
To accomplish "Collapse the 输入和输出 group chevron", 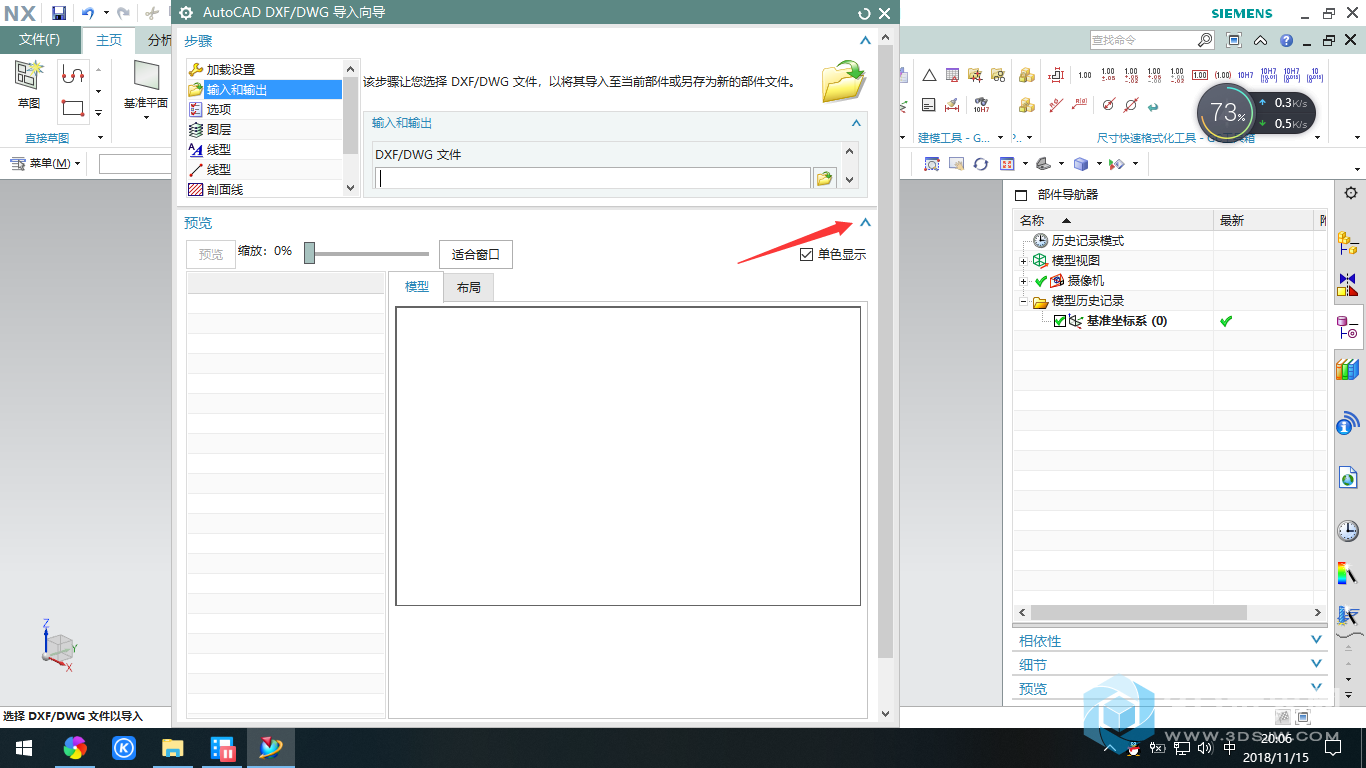I will (x=856, y=123).
